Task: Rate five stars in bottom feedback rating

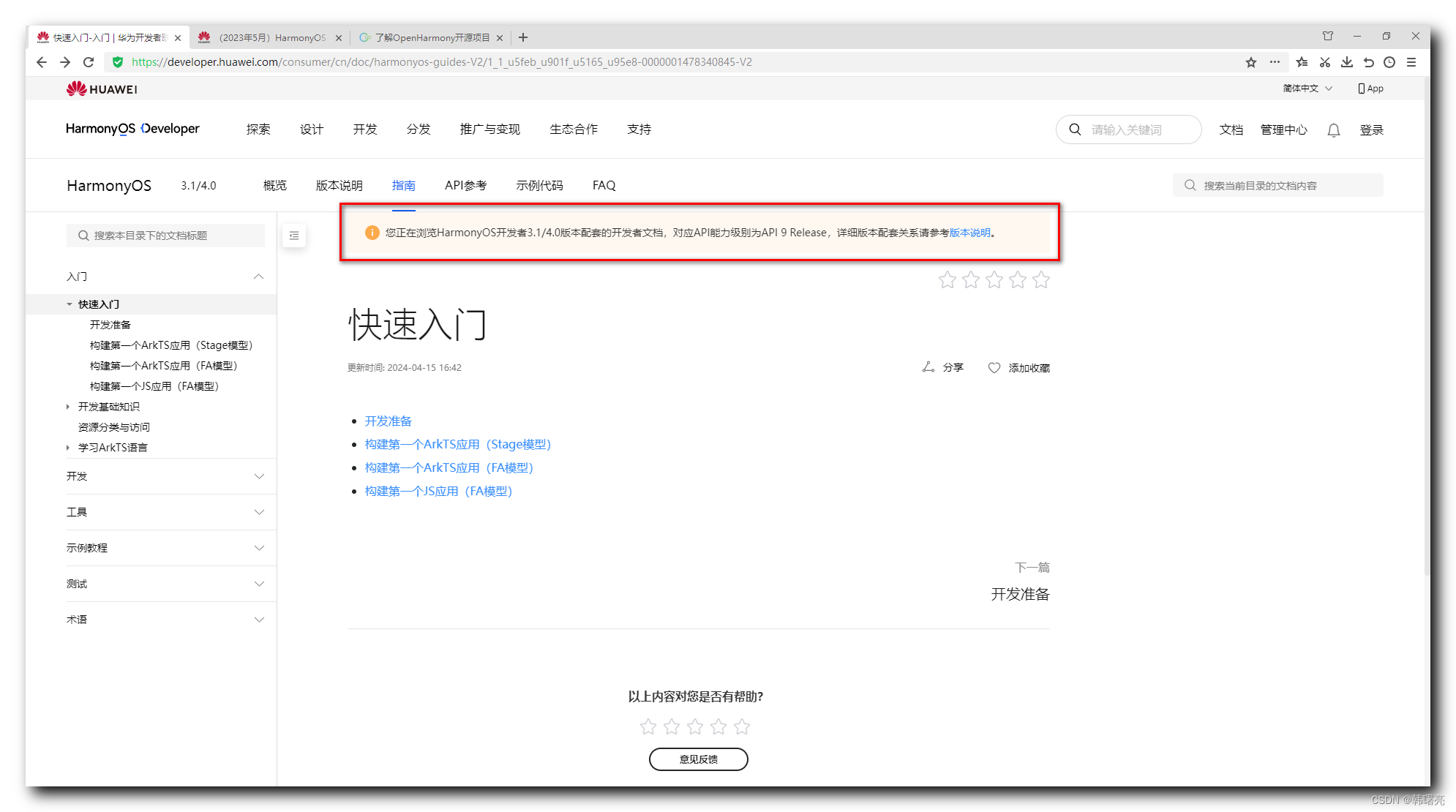Action: (x=742, y=726)
